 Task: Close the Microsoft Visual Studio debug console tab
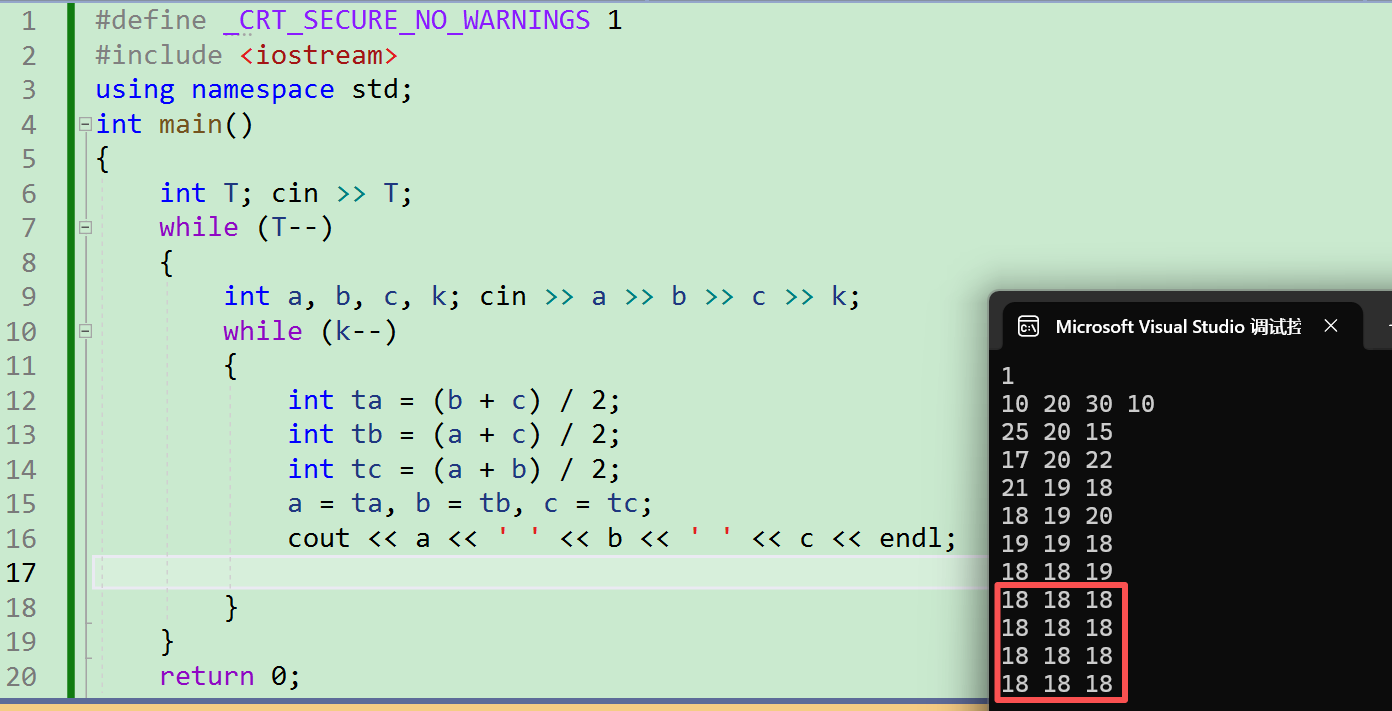pos(1331,326)
